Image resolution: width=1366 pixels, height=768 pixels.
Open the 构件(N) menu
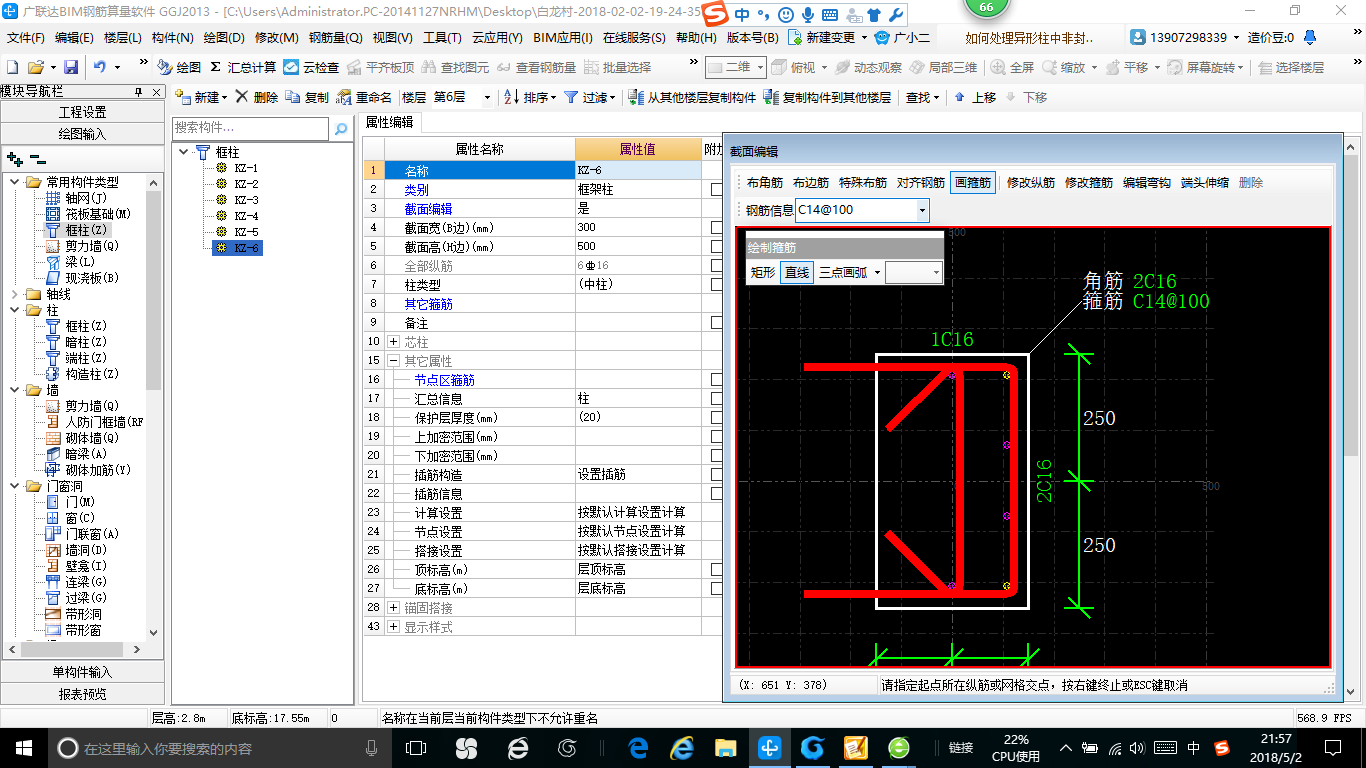pyautogui.click(x=172, y=38)
